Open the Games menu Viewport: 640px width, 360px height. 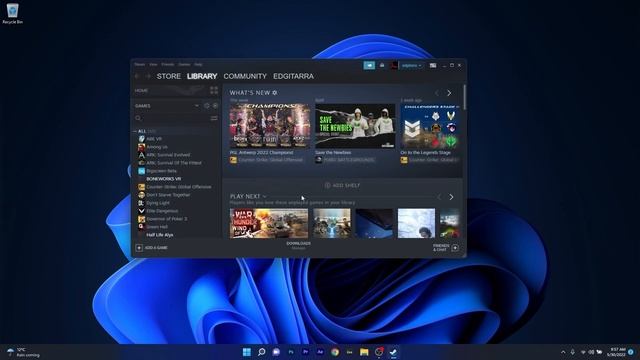(184, 64)
